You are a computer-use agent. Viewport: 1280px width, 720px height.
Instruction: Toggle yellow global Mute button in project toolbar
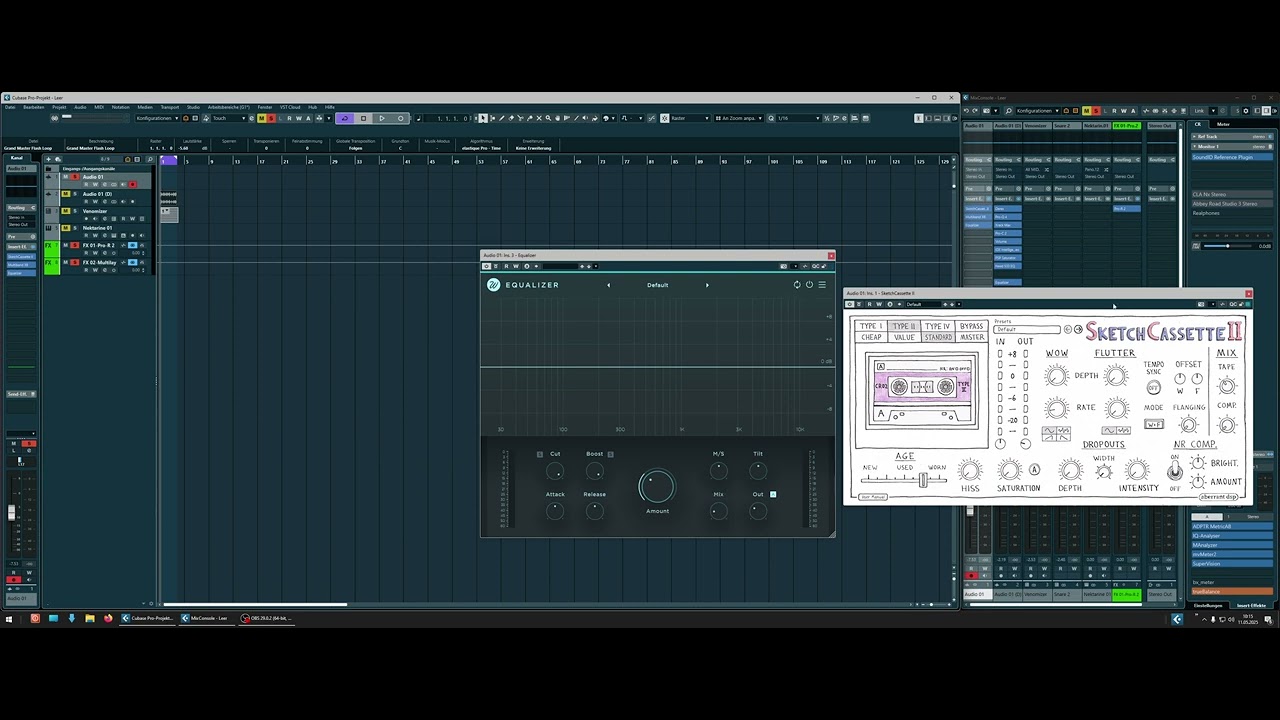pyautogui.click(x=262, y=118)
